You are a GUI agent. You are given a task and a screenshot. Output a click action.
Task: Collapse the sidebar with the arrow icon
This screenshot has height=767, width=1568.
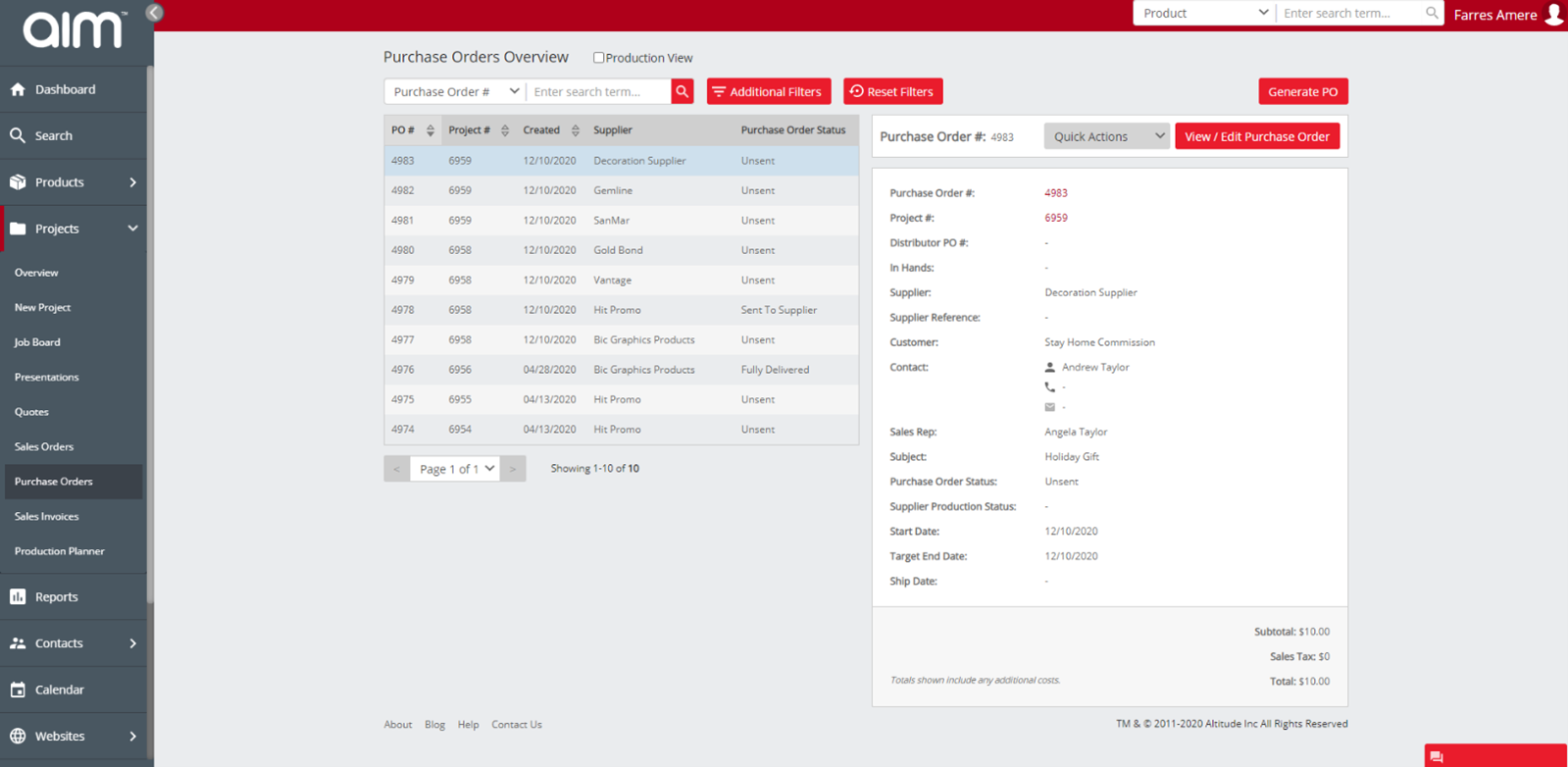[x=154, y=13]
